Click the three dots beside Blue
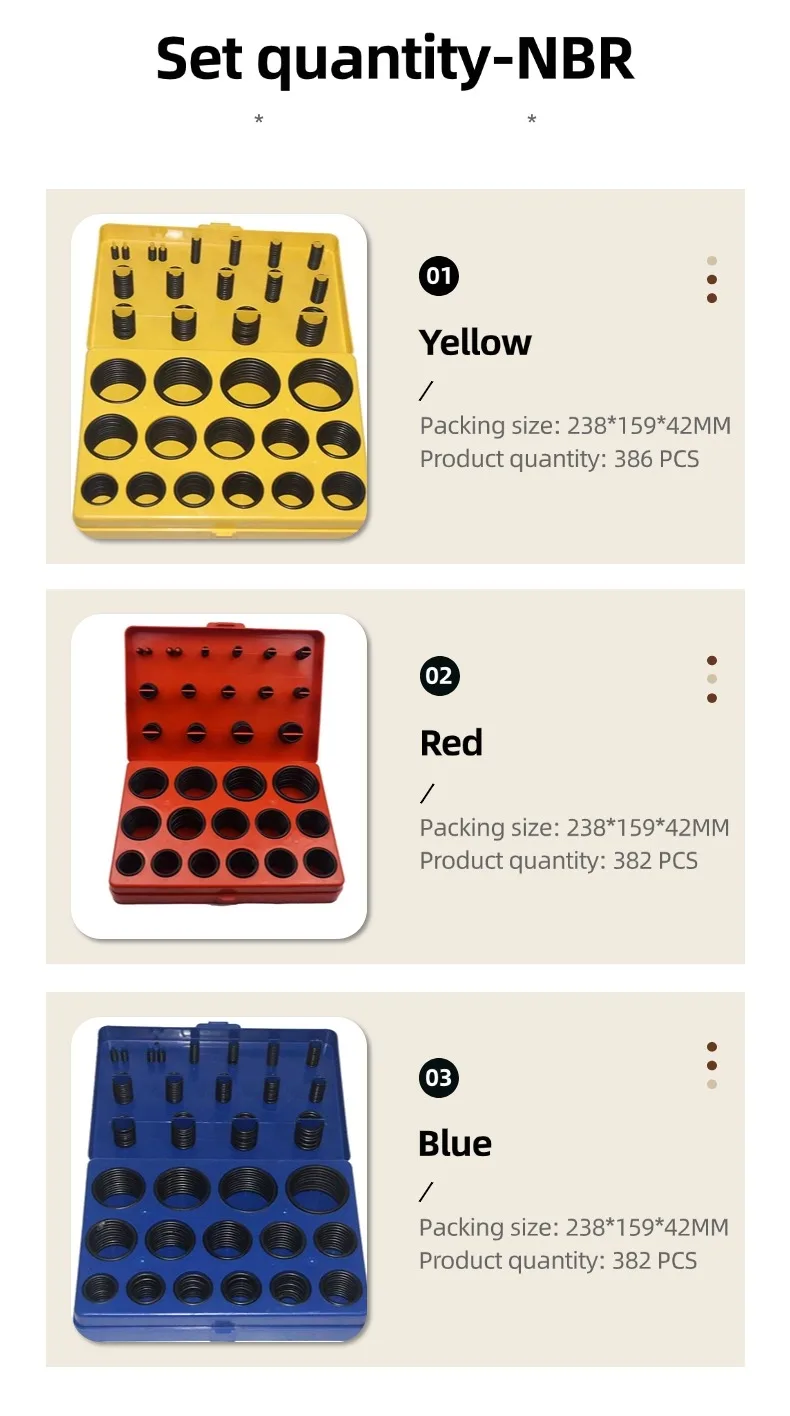Viewport: 790px width, 1416px height. 712,1065
